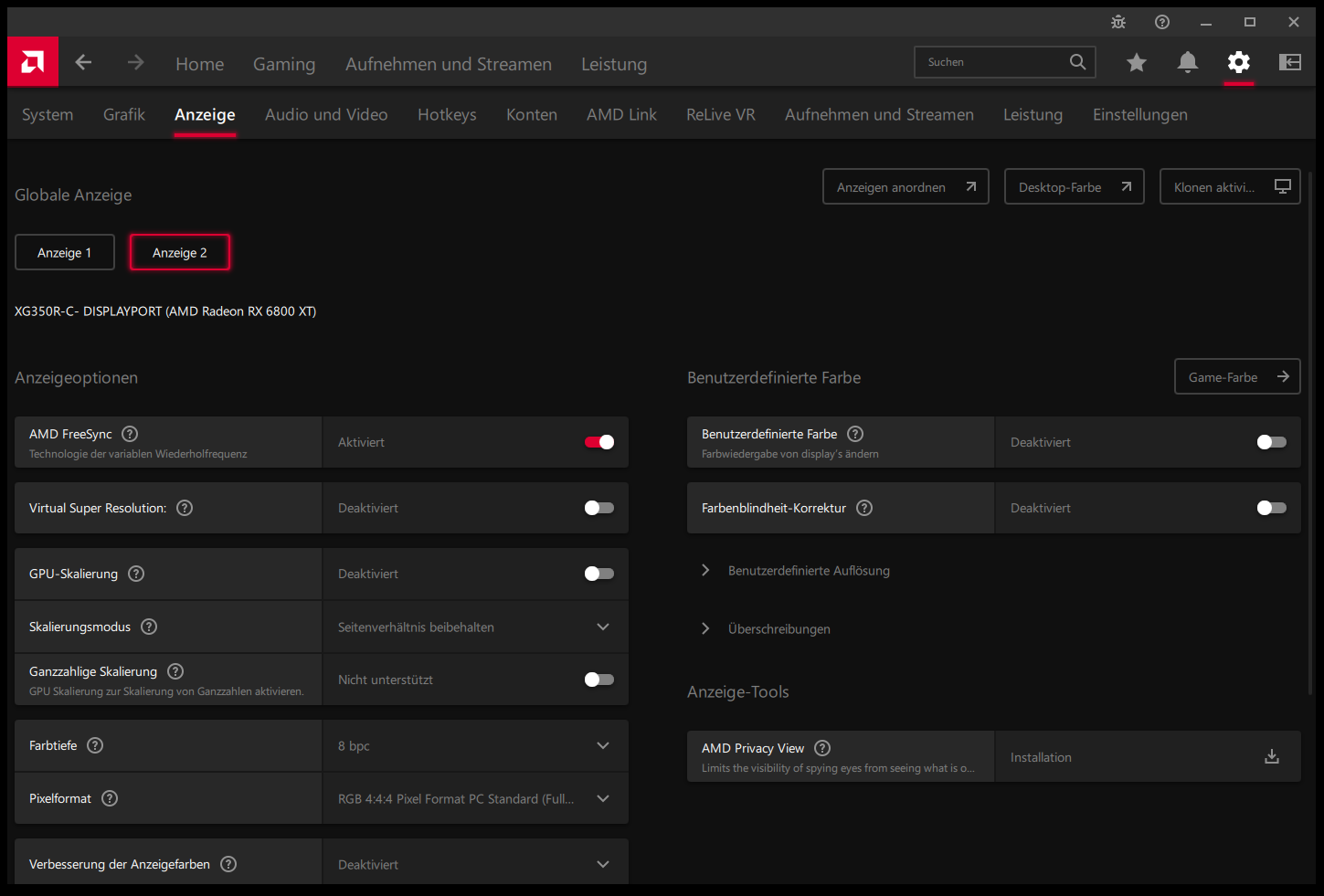Disable AMD FreeSync toggle
The image size is (1324, 896).
point(599,442)
